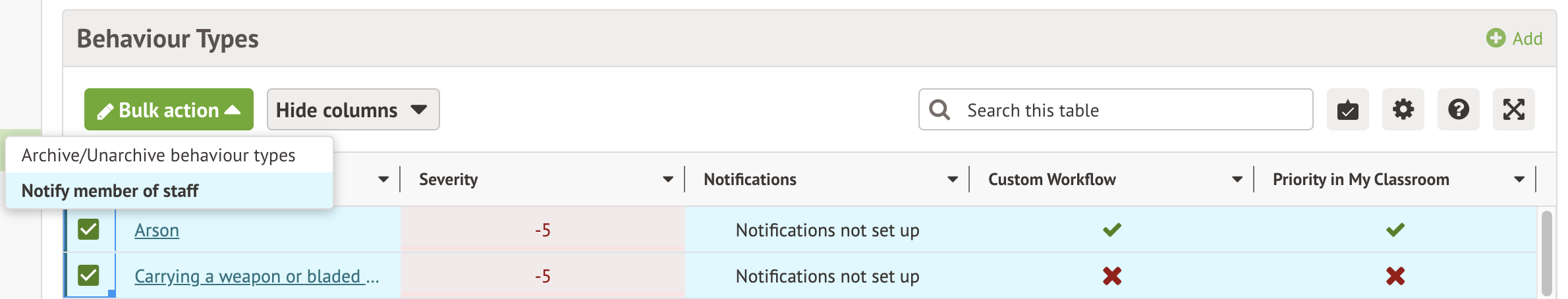
Task: Click the green plus Add icon
Action: [1496, 38]
